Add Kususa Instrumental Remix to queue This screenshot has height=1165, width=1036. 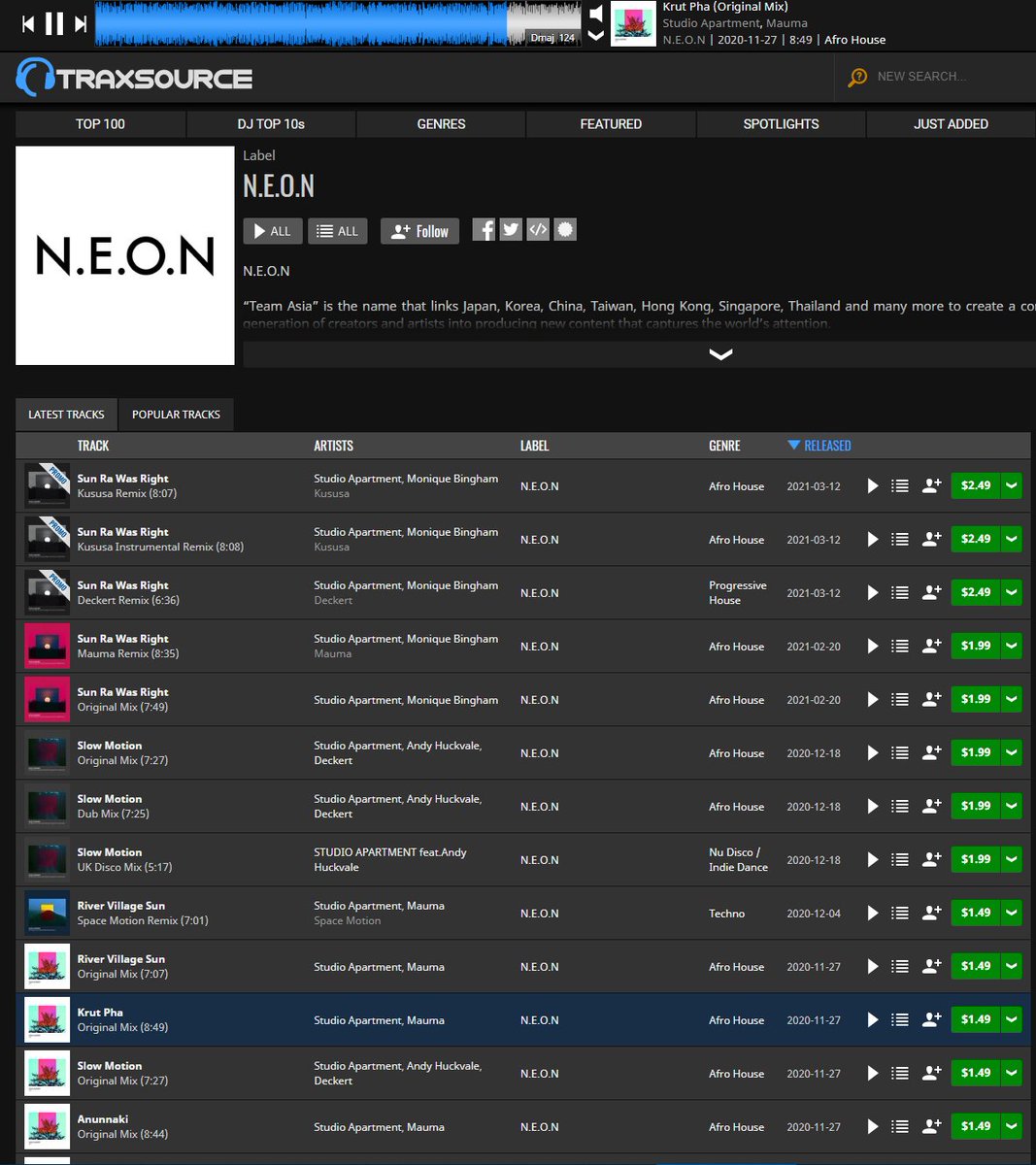[x=900, y=539]
